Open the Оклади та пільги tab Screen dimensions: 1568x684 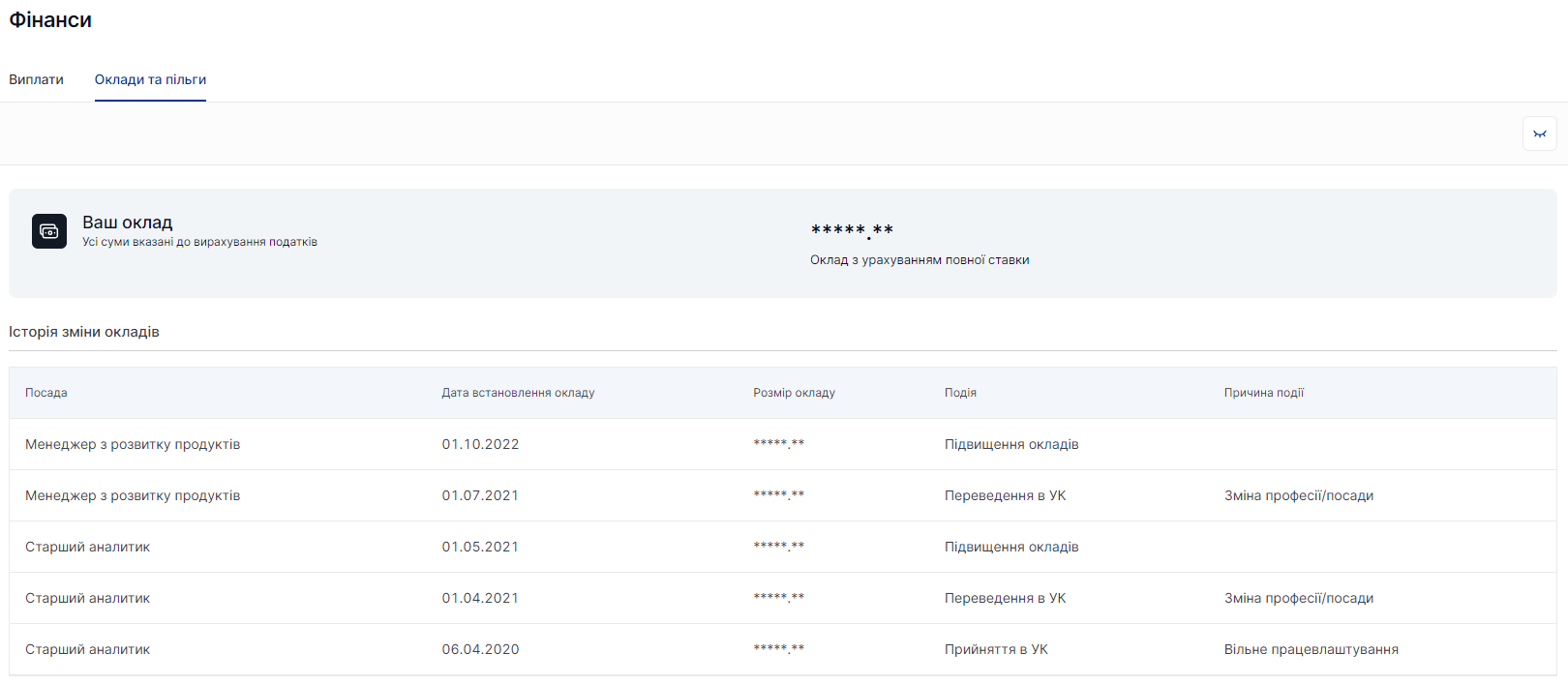150,79
